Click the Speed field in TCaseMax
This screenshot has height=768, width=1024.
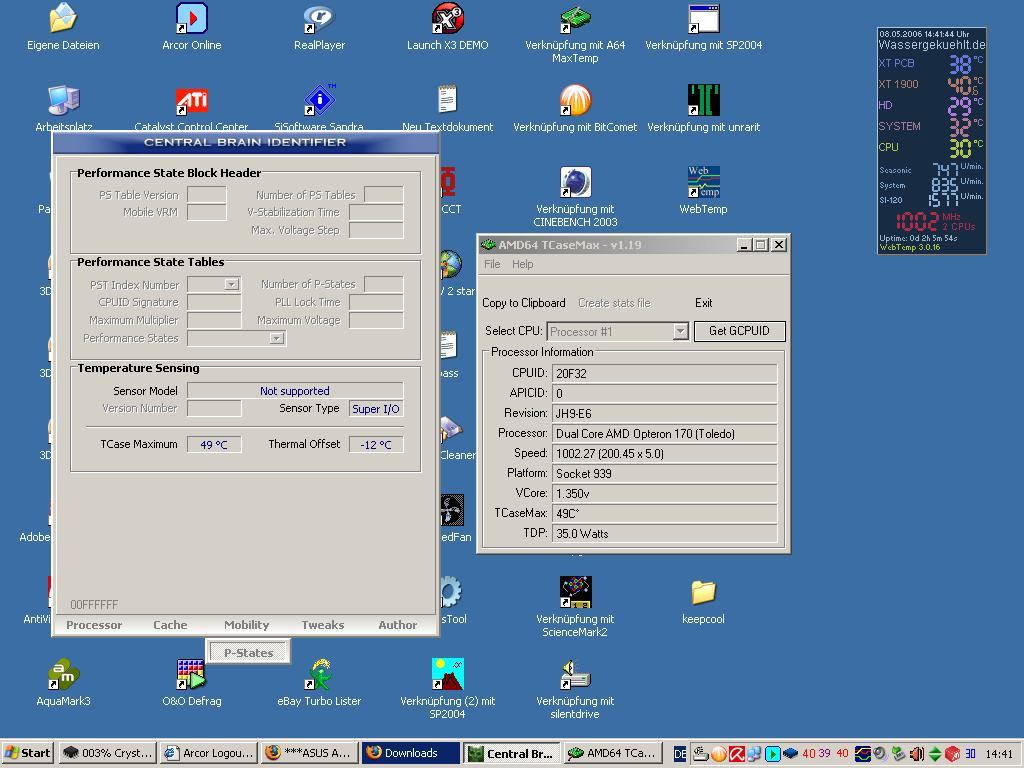pyautogui.click(x=665, y=454)
